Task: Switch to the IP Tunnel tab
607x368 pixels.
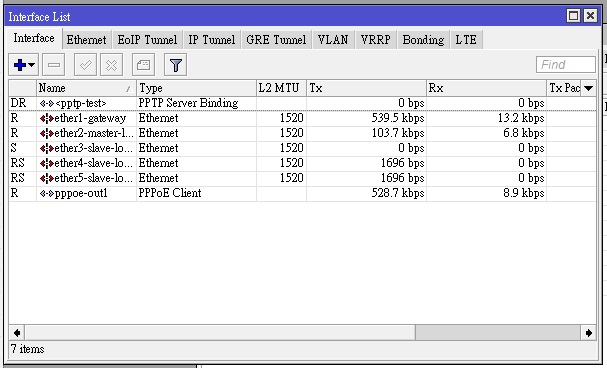Action: 211,40
